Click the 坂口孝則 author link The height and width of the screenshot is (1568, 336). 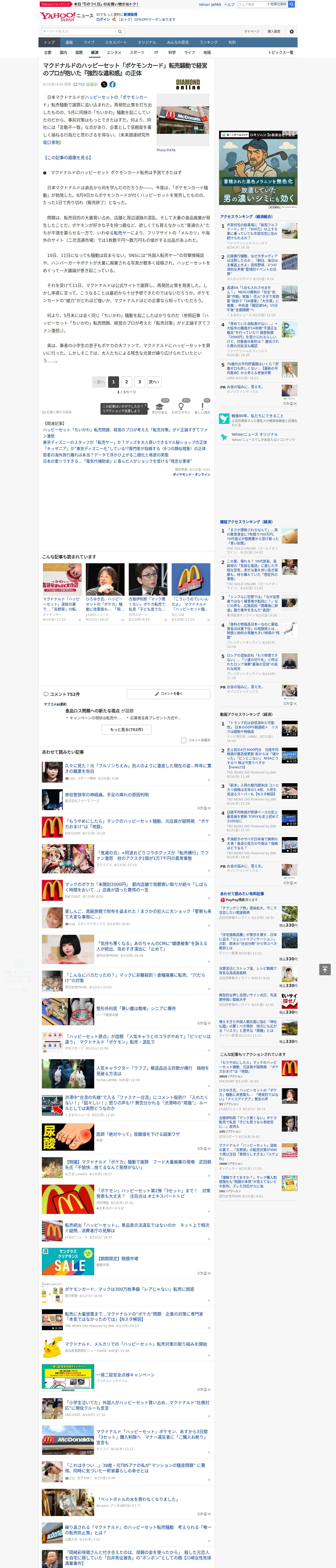click(52, 142)
